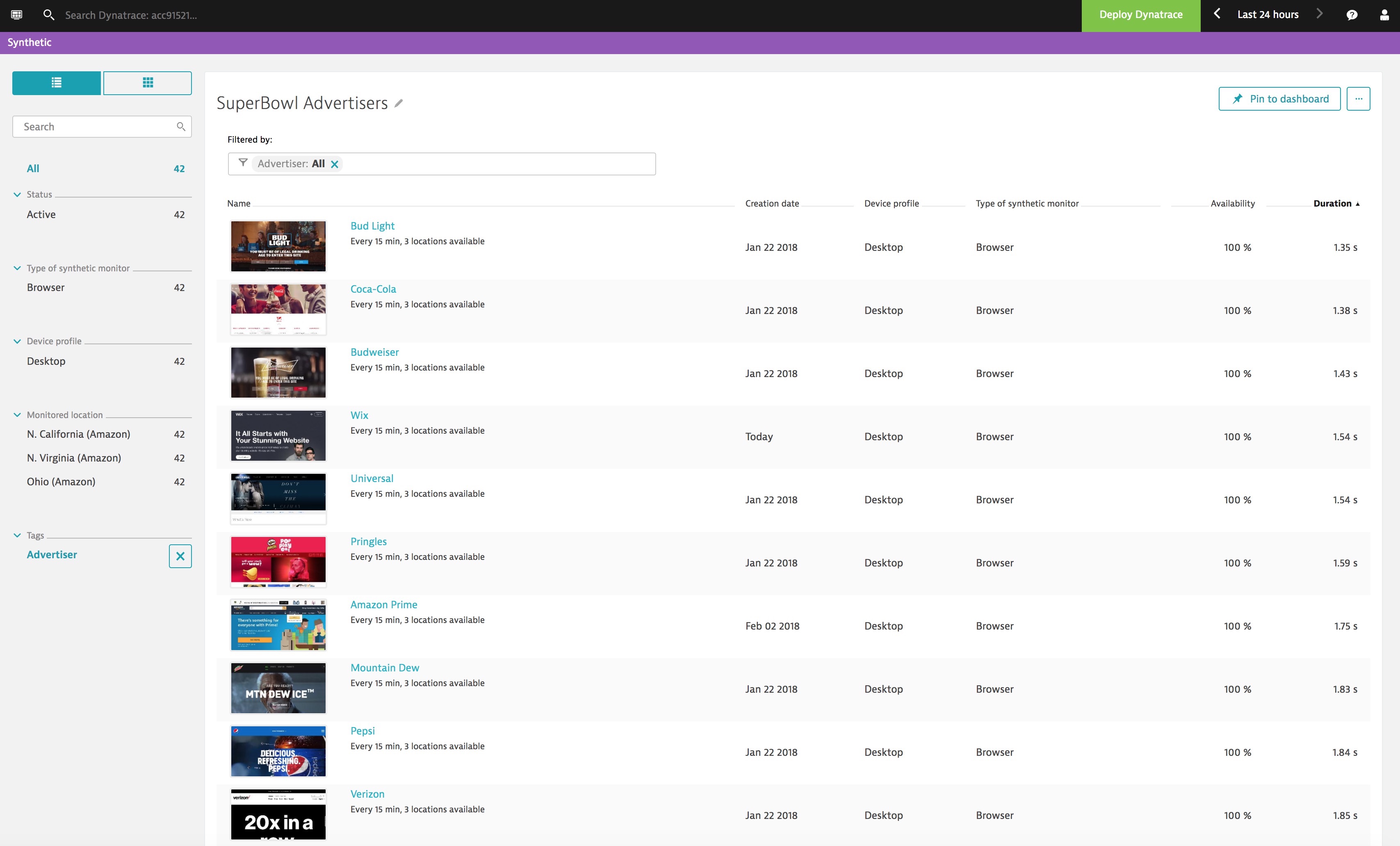1400x846 pixels.
Task: Click the Pepsi screenshot thumbnail
Action: [x=278, y=751]
